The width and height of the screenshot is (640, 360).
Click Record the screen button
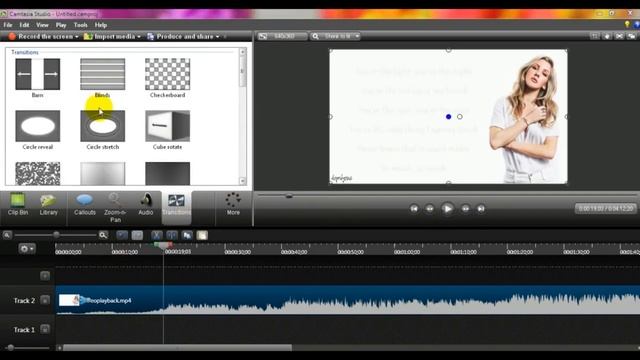click(x=41, y=36)
